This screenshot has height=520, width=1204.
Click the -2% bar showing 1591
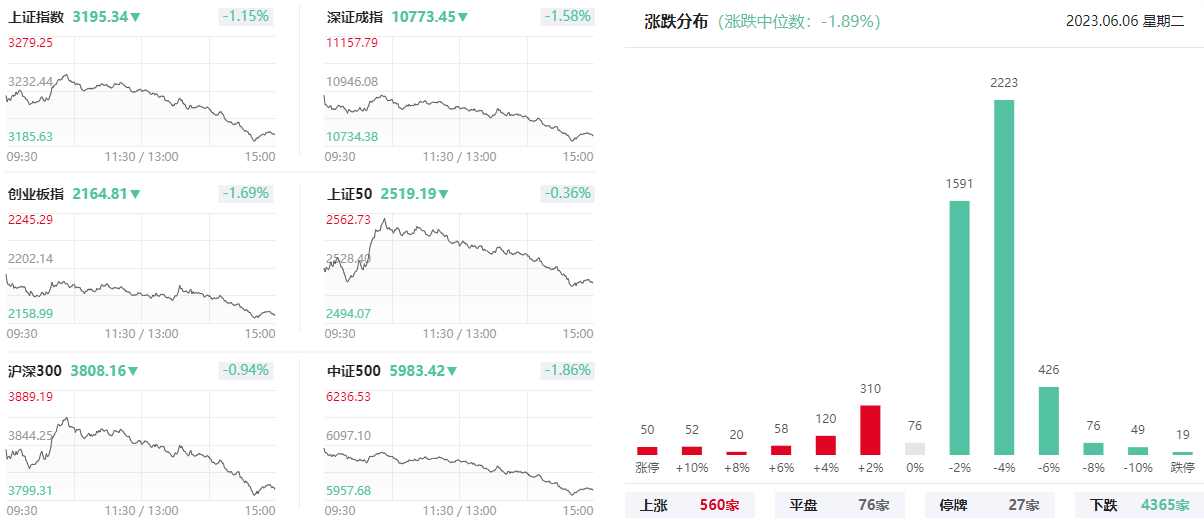click(959, 328)
